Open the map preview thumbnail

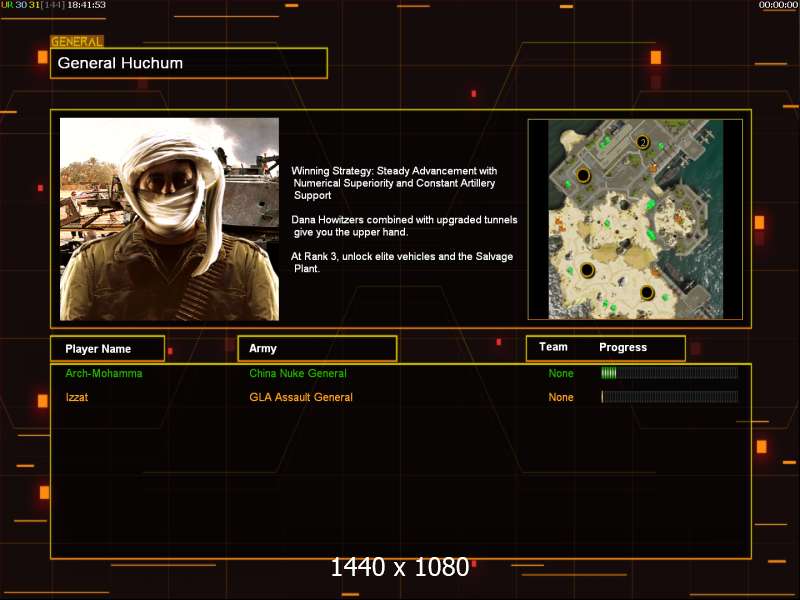point(635,219)
